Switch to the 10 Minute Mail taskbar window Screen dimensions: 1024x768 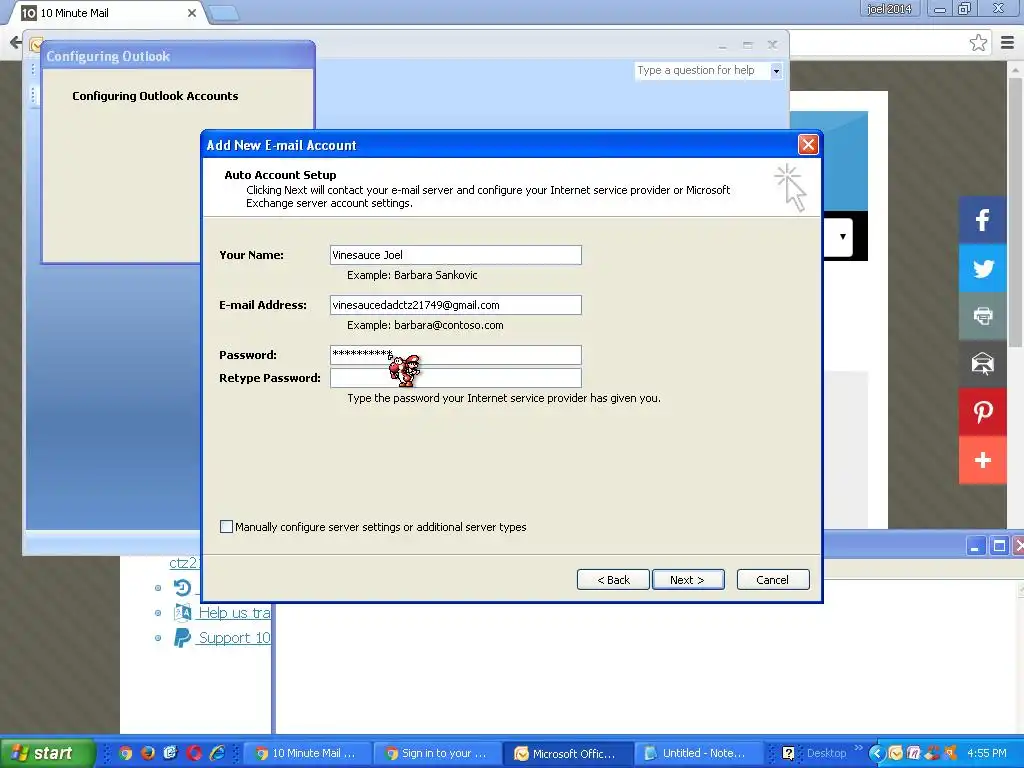pyautogui.click(x=306, y=753)
